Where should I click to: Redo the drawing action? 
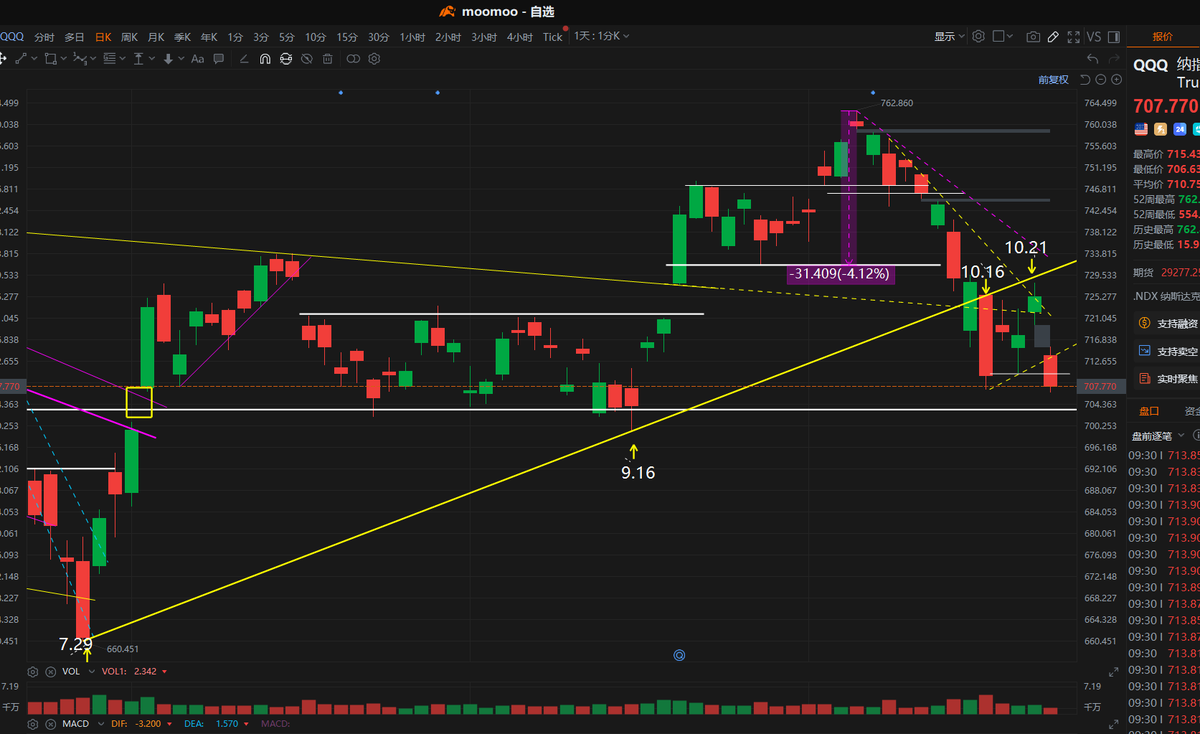[1114, 58]
